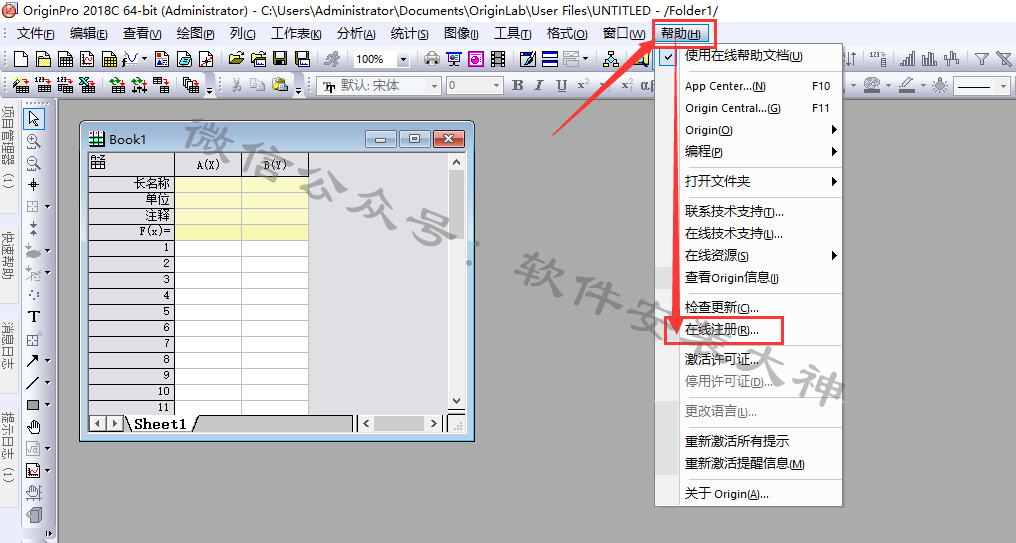Open 关于 Origin(A)... entry
The height and width of the screenshot is (543, 1016).
748,494
